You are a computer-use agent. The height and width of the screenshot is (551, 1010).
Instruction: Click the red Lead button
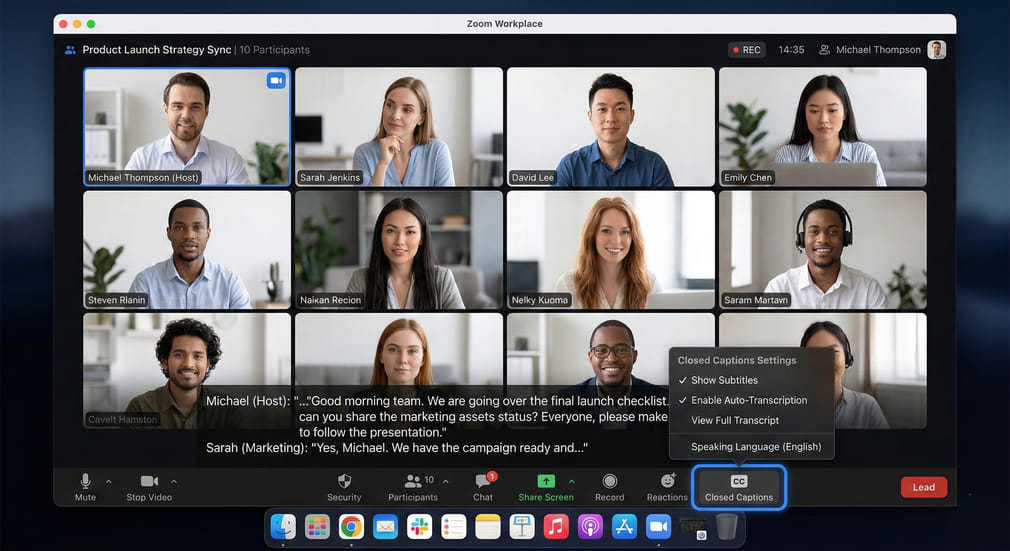[x=924, y=487]
